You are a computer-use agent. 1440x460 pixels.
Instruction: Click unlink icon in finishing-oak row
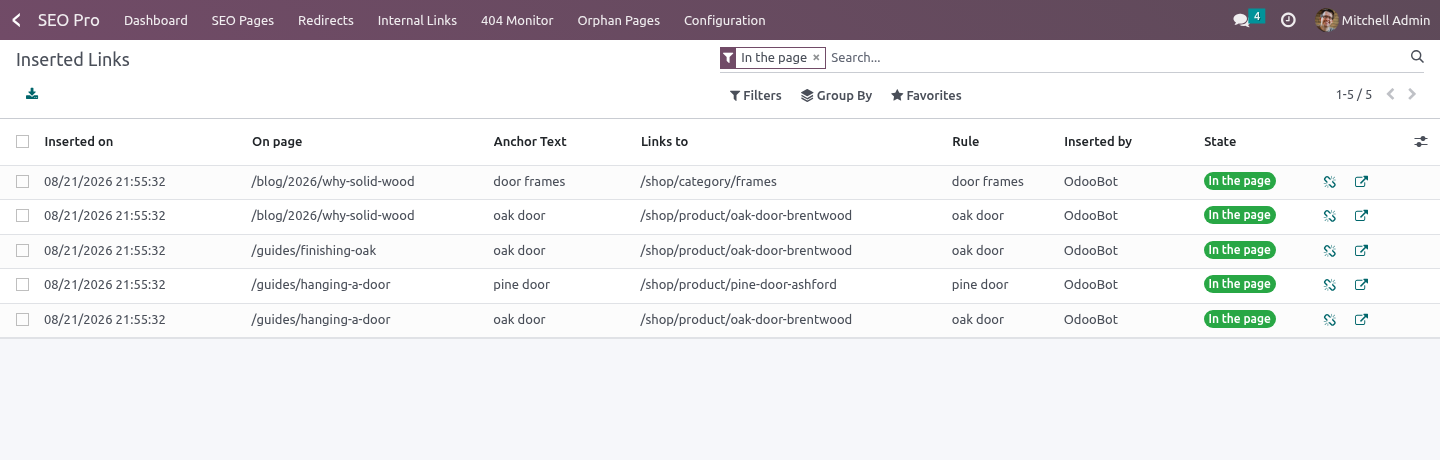(x=1330, y=251)
